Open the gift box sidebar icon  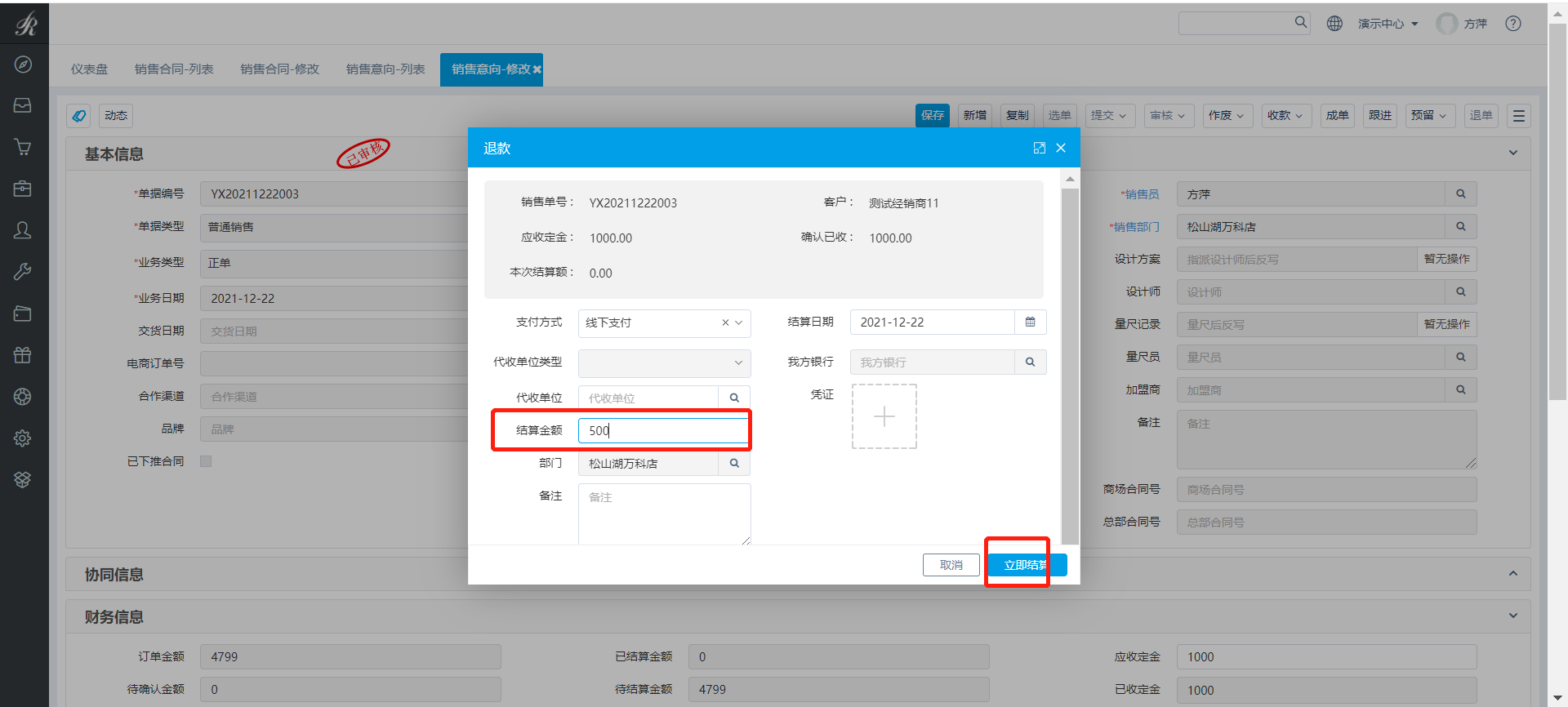tap(23, 355)
